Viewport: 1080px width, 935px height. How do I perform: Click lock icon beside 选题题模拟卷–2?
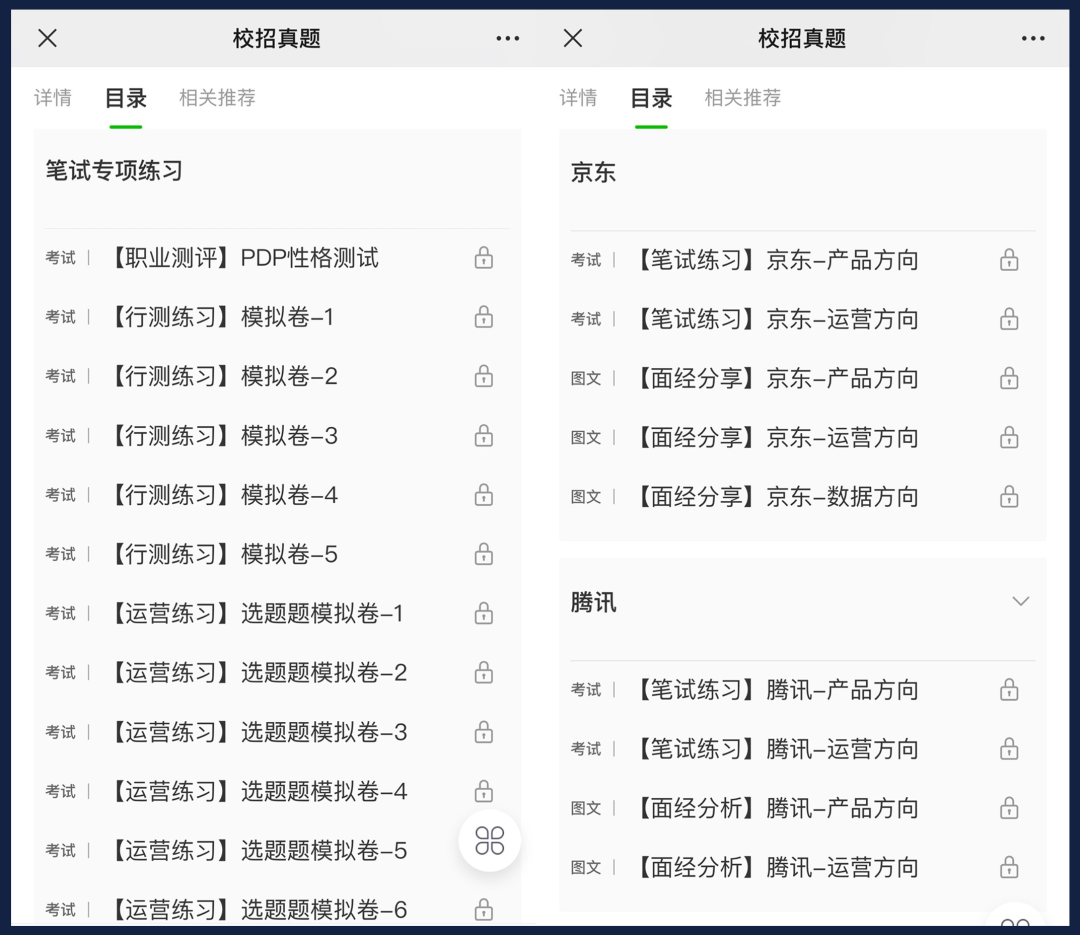click(x=484, y=672)
